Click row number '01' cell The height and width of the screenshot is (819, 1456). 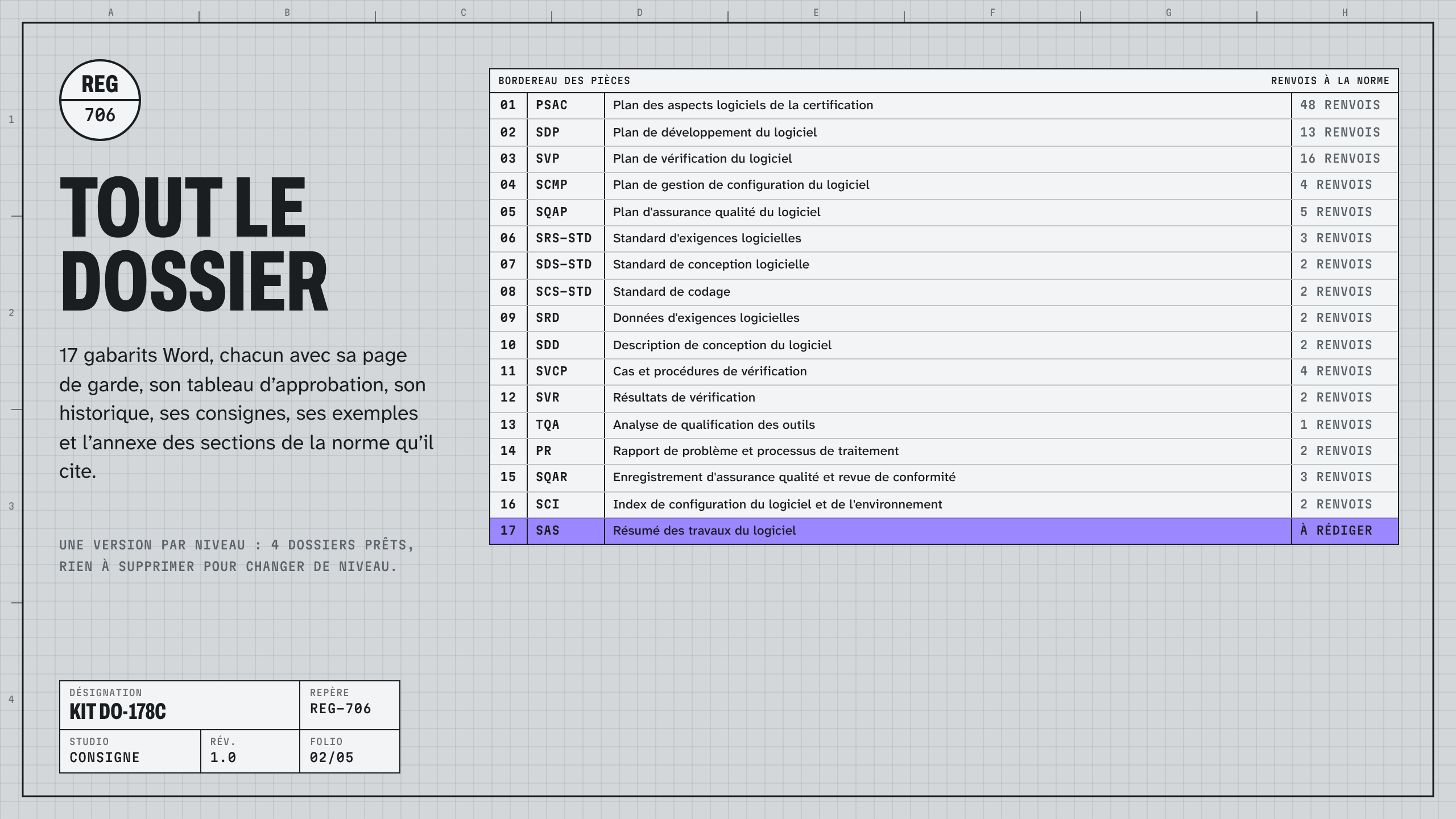point(508,105)
